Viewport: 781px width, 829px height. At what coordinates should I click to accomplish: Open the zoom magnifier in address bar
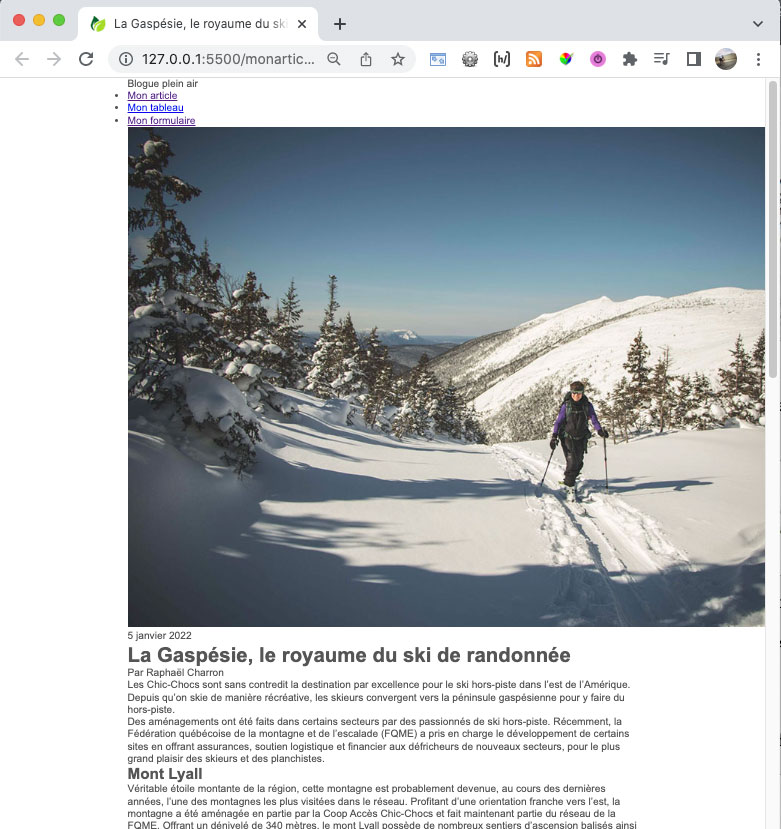click(x=334, y=59)
